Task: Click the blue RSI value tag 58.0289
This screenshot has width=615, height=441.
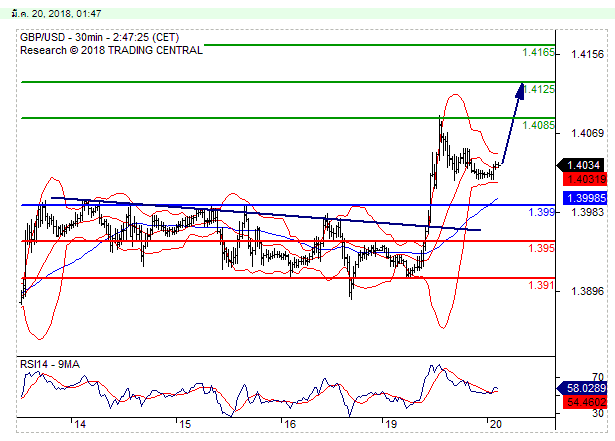Action: pyautogui.click(x=582, y=388)
